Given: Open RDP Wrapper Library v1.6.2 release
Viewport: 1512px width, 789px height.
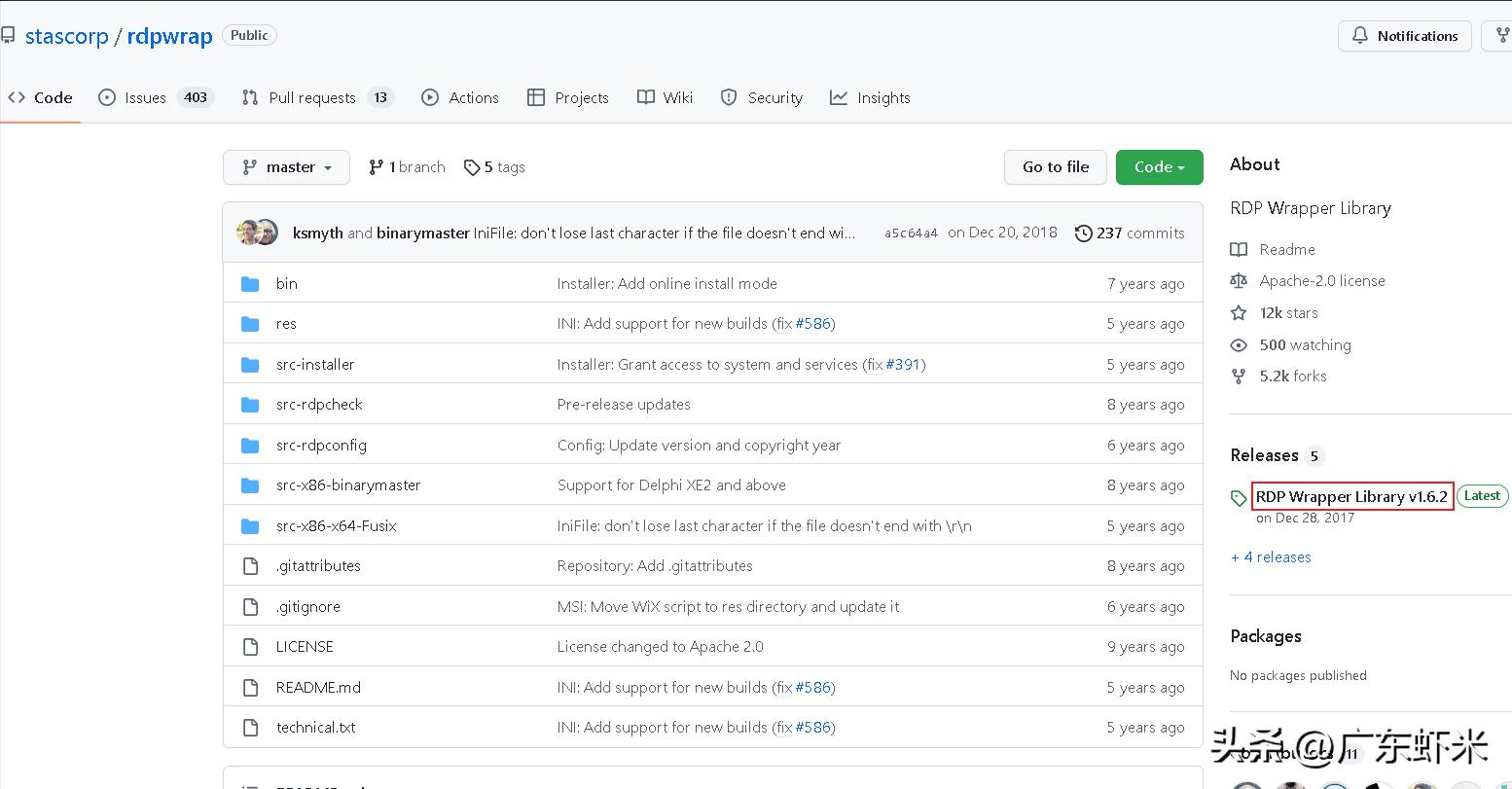Looking at the screenshot, I should click(1351, 496).
